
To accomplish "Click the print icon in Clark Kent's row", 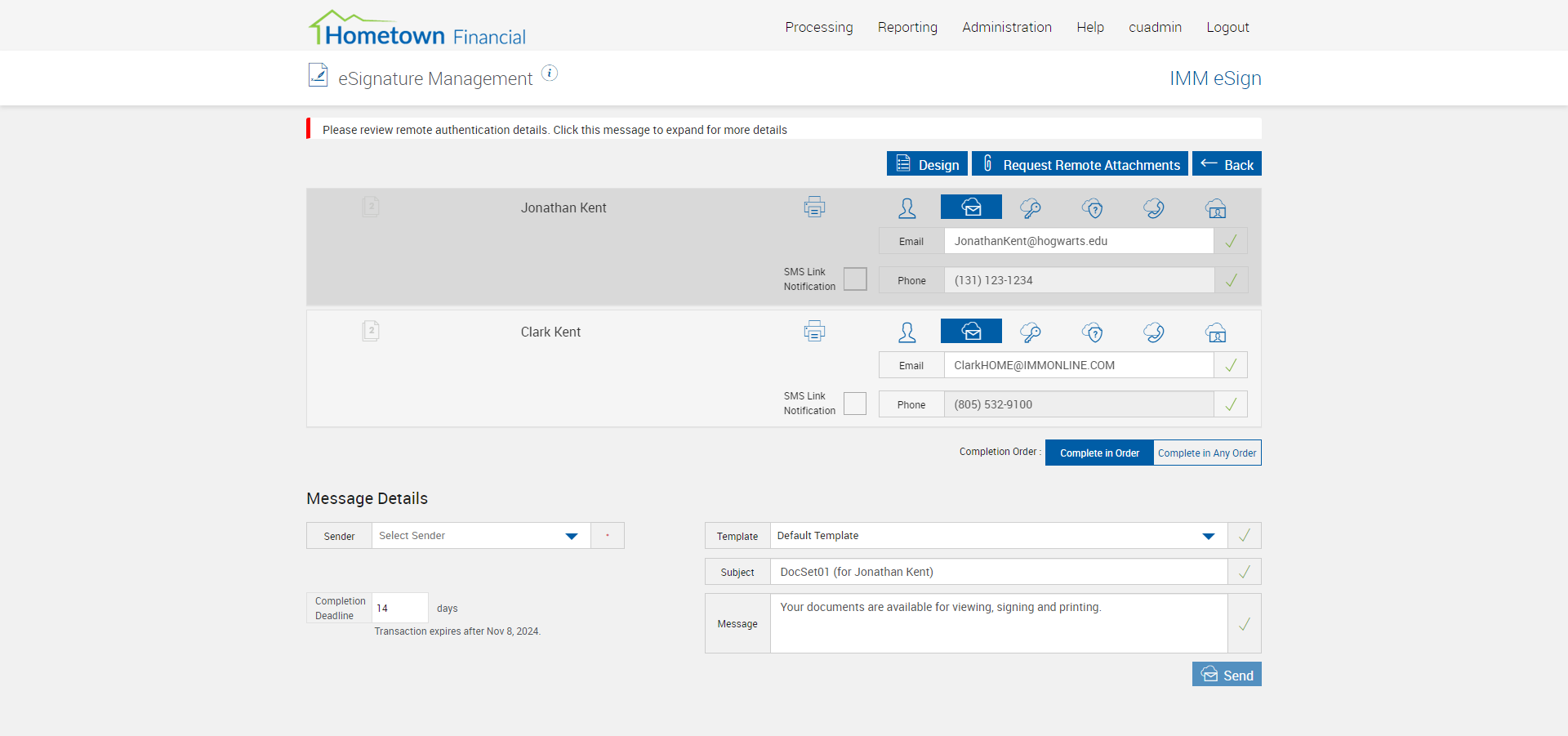I will pyautogui.click(x=814, y=332).
